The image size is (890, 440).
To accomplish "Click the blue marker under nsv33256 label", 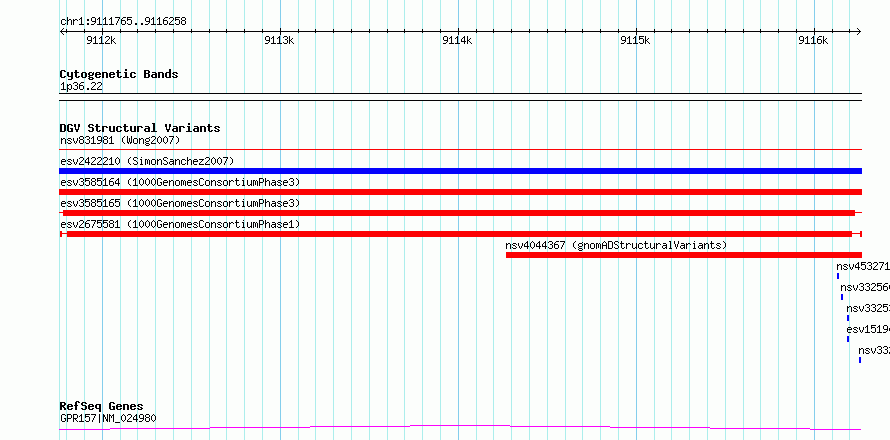I will click(x=842, y=297).
